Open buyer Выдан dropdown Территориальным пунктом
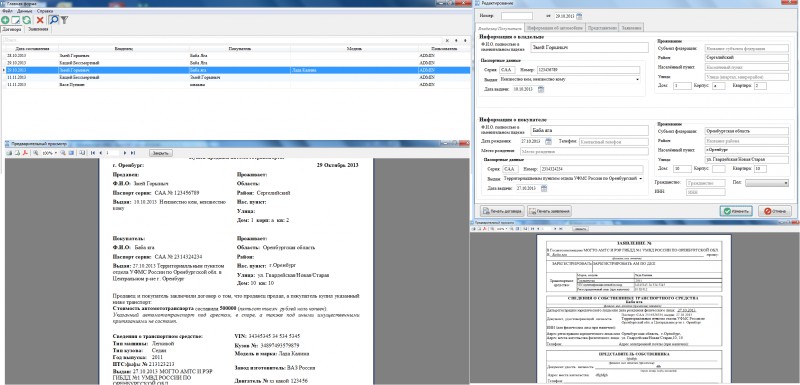The image size is (800, 385). (641, 179)
